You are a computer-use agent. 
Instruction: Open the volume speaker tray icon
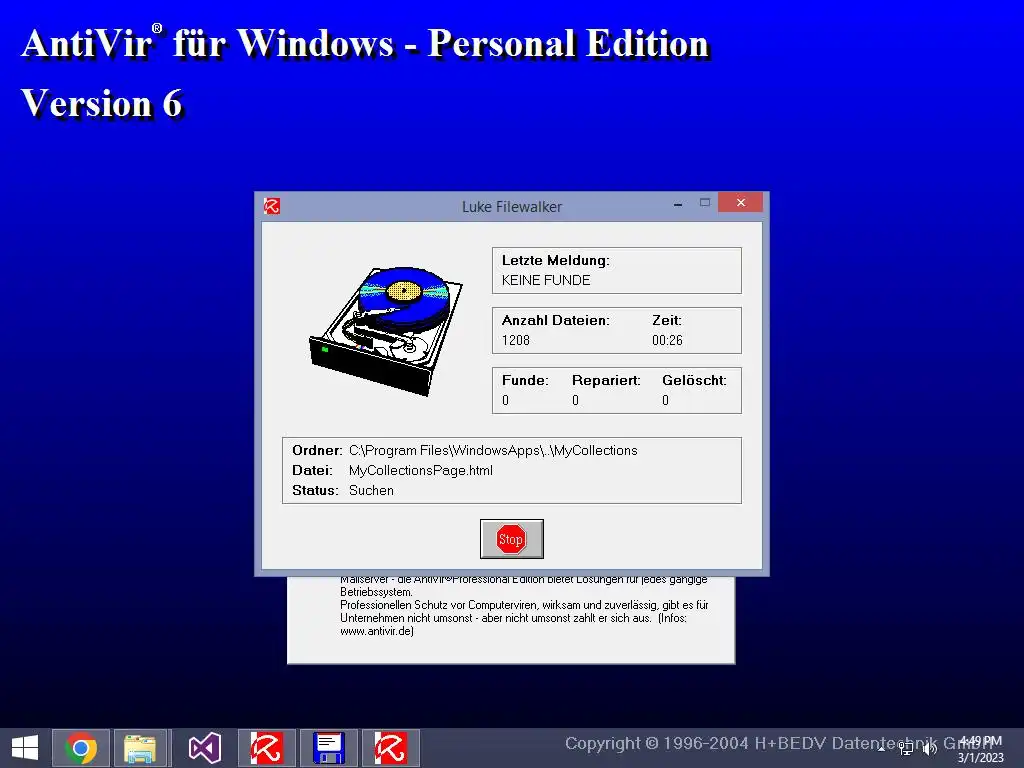click(930, 749)
